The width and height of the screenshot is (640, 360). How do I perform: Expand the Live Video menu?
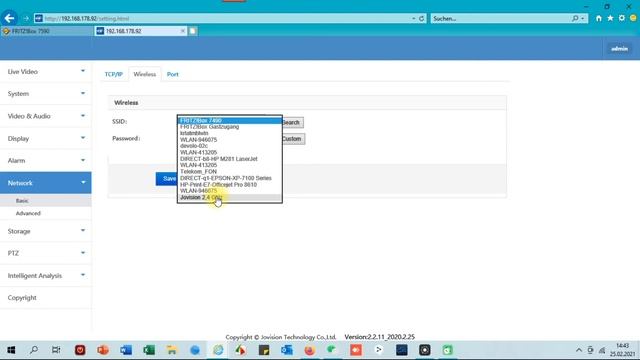tap(46, 71)
